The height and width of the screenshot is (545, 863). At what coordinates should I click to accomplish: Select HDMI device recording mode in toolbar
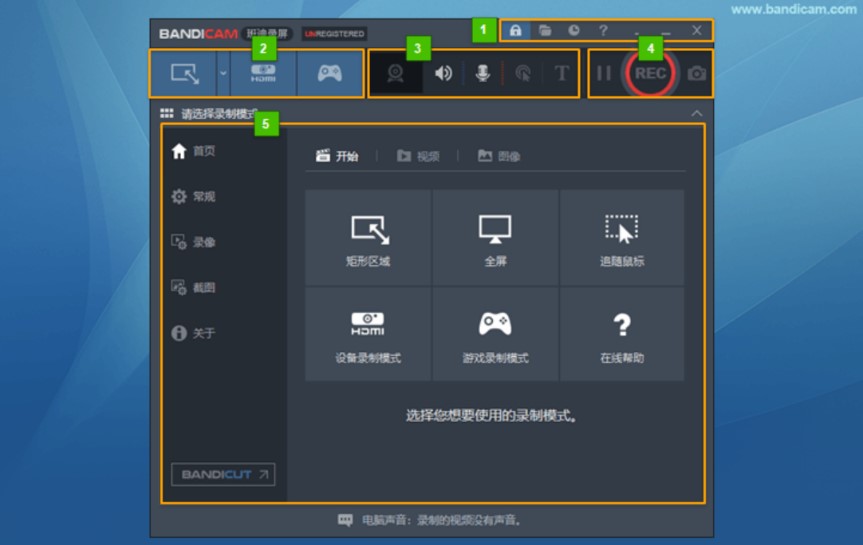point(263,73)
